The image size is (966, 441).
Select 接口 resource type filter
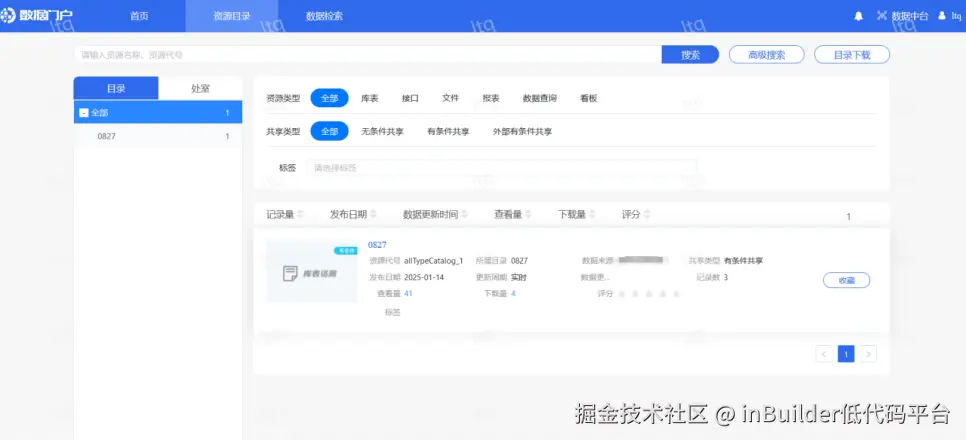pos(410,99)
